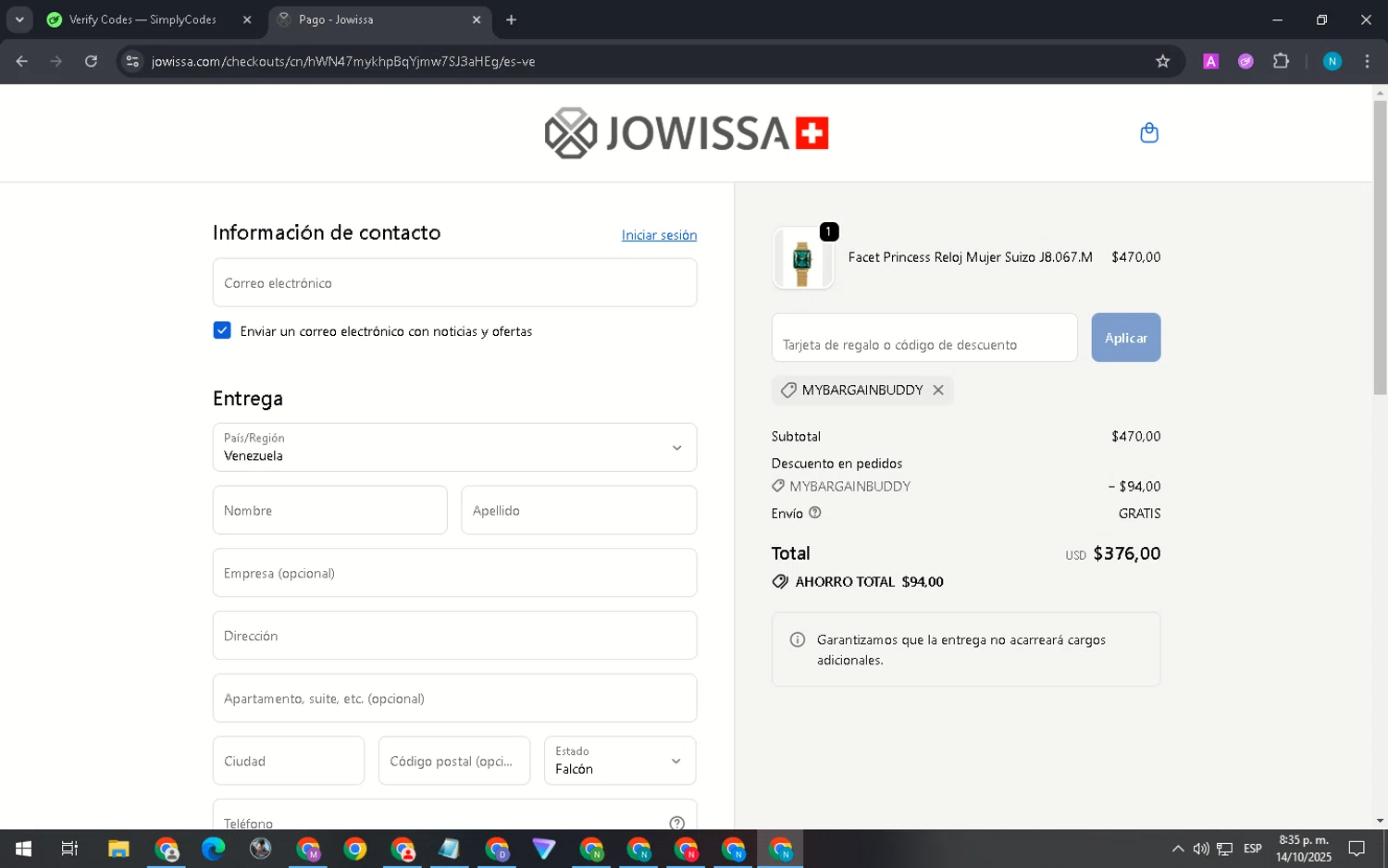Remove the MYBARGAINBUDDY discount code tag
This screenshot has height=868, width=1388.
(938, 391)
